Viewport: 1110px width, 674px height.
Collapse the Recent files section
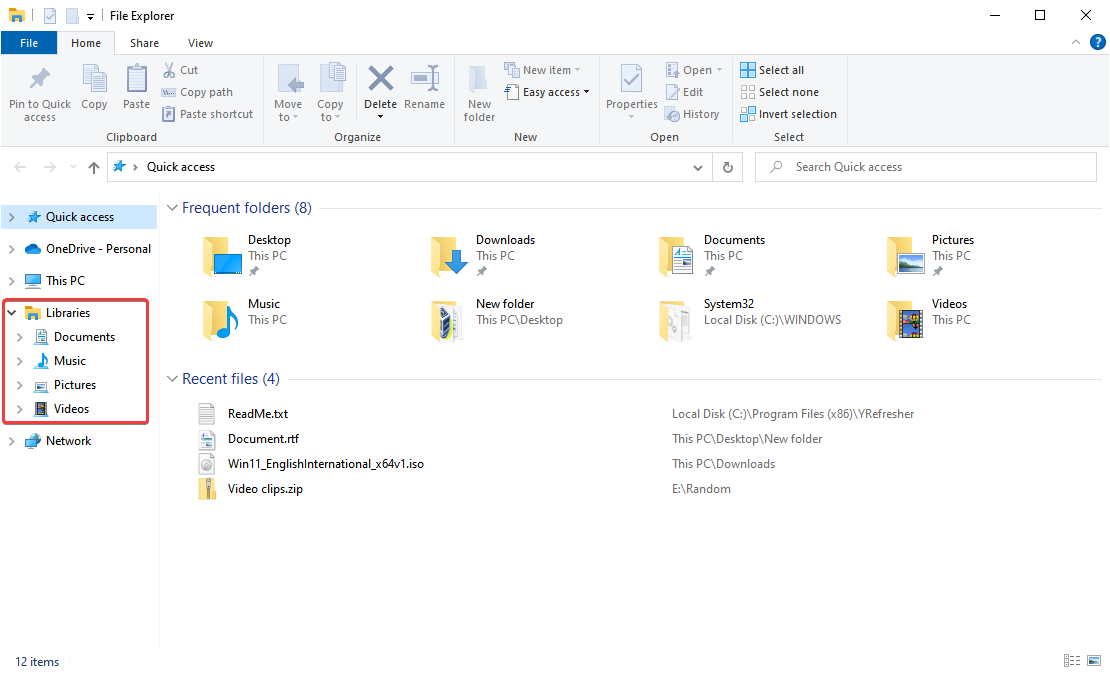click(x=172, y=379)
